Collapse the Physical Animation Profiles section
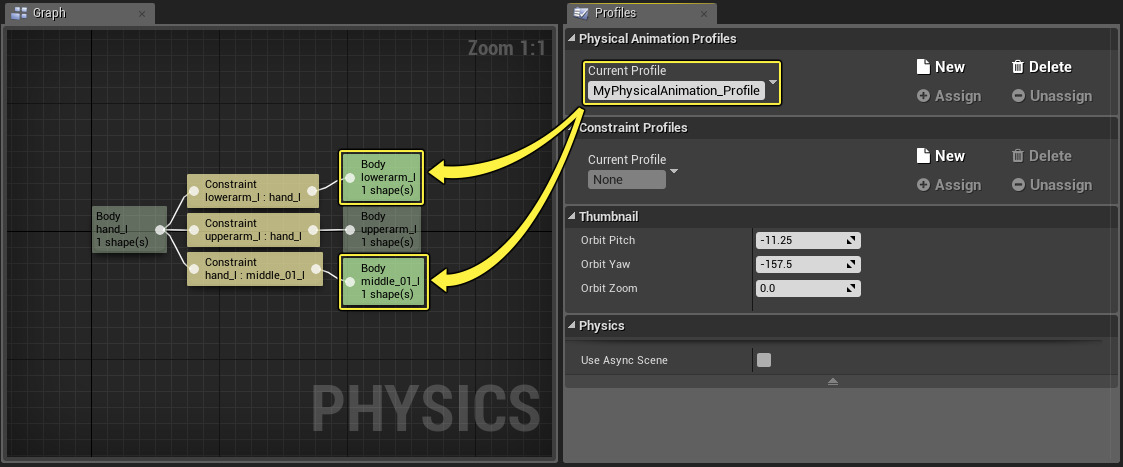Image resolution: width=1123 pixels, height=467 pixels. [x=572, y=39]
